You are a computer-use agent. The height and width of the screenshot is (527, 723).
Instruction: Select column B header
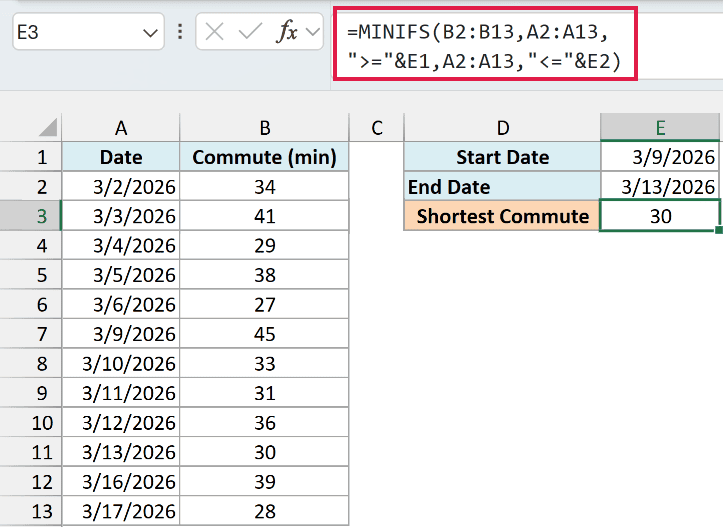(x=265, y=128)
